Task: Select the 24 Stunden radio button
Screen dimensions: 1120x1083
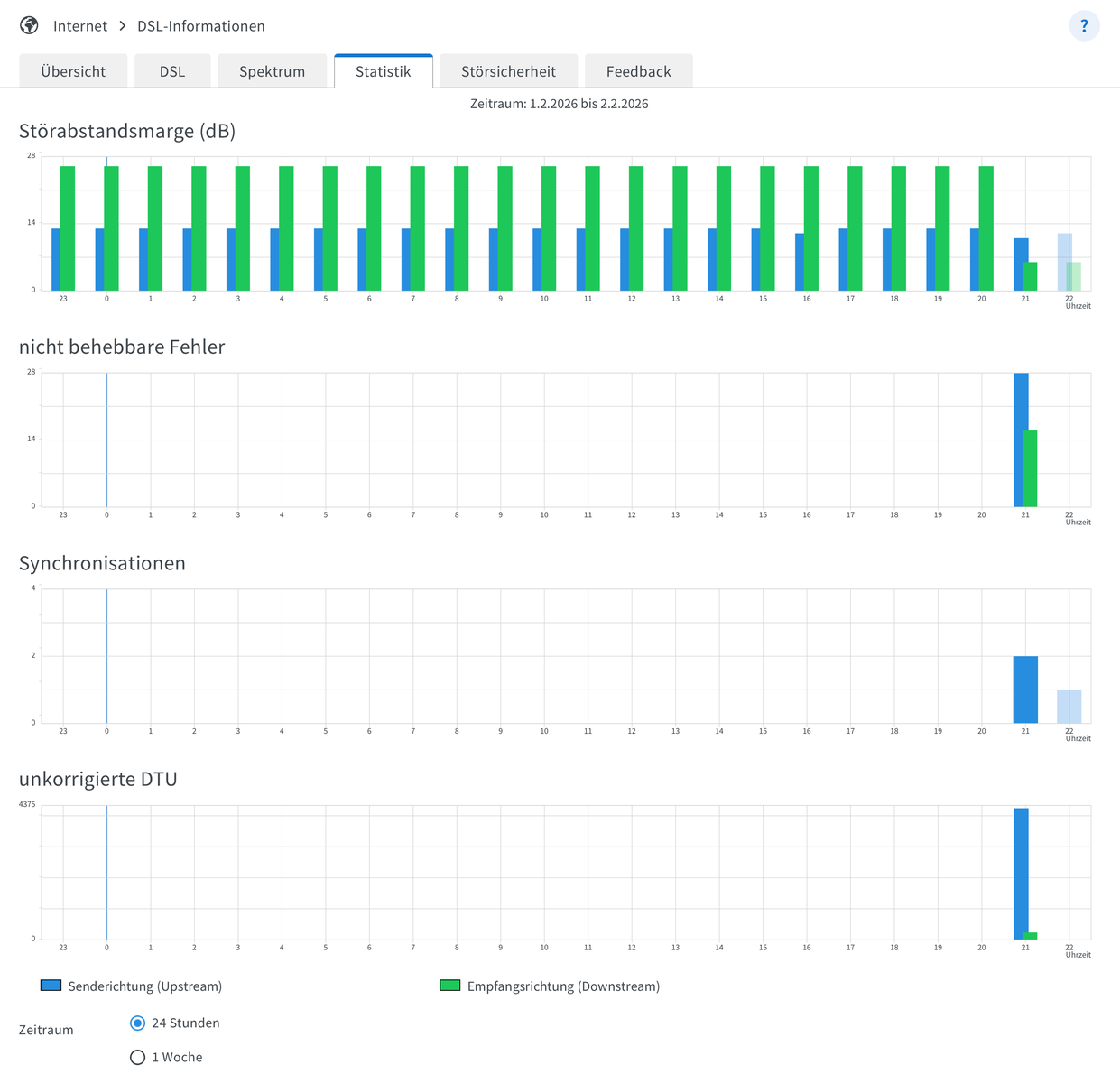Action: [x=138, y=1023]
